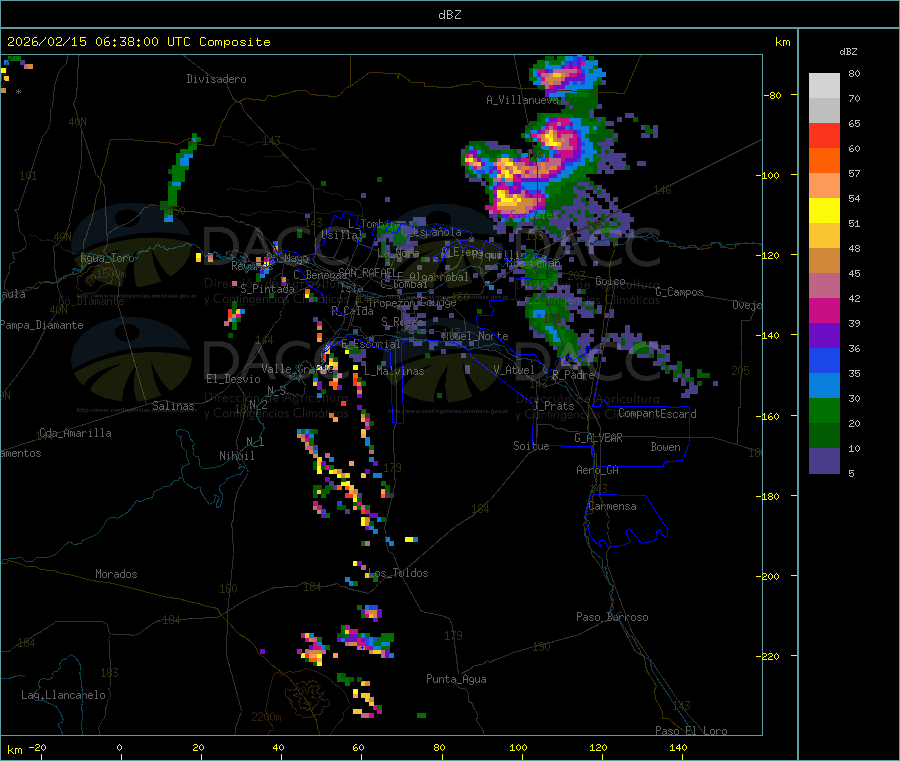Select the 140 km horizontal axis tick
This screenshot has width=900, height=761.
click(x=678, y=747)
